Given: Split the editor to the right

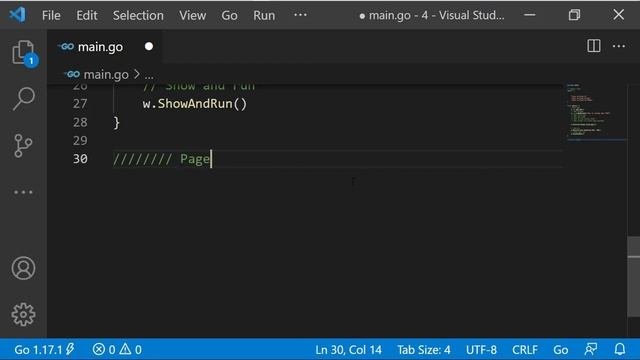Looking at the screenshot, I should point(593,46).
